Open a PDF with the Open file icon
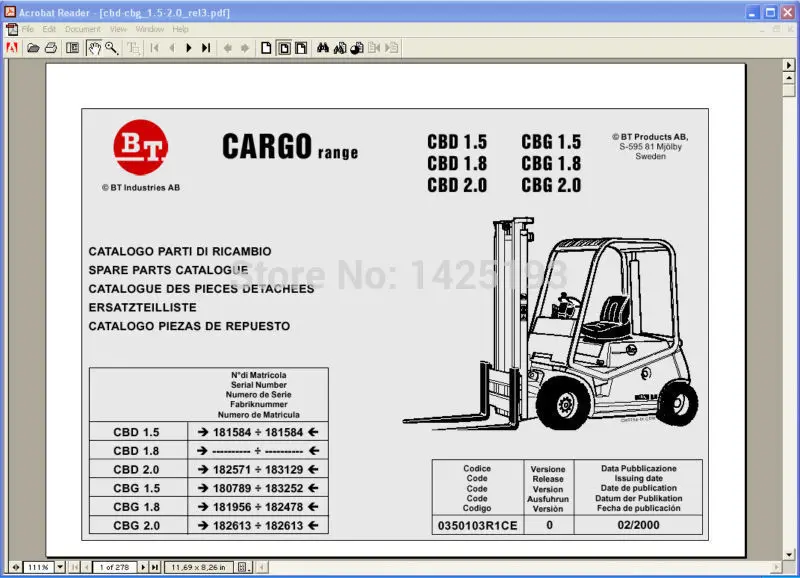 [x=31, y=48]
